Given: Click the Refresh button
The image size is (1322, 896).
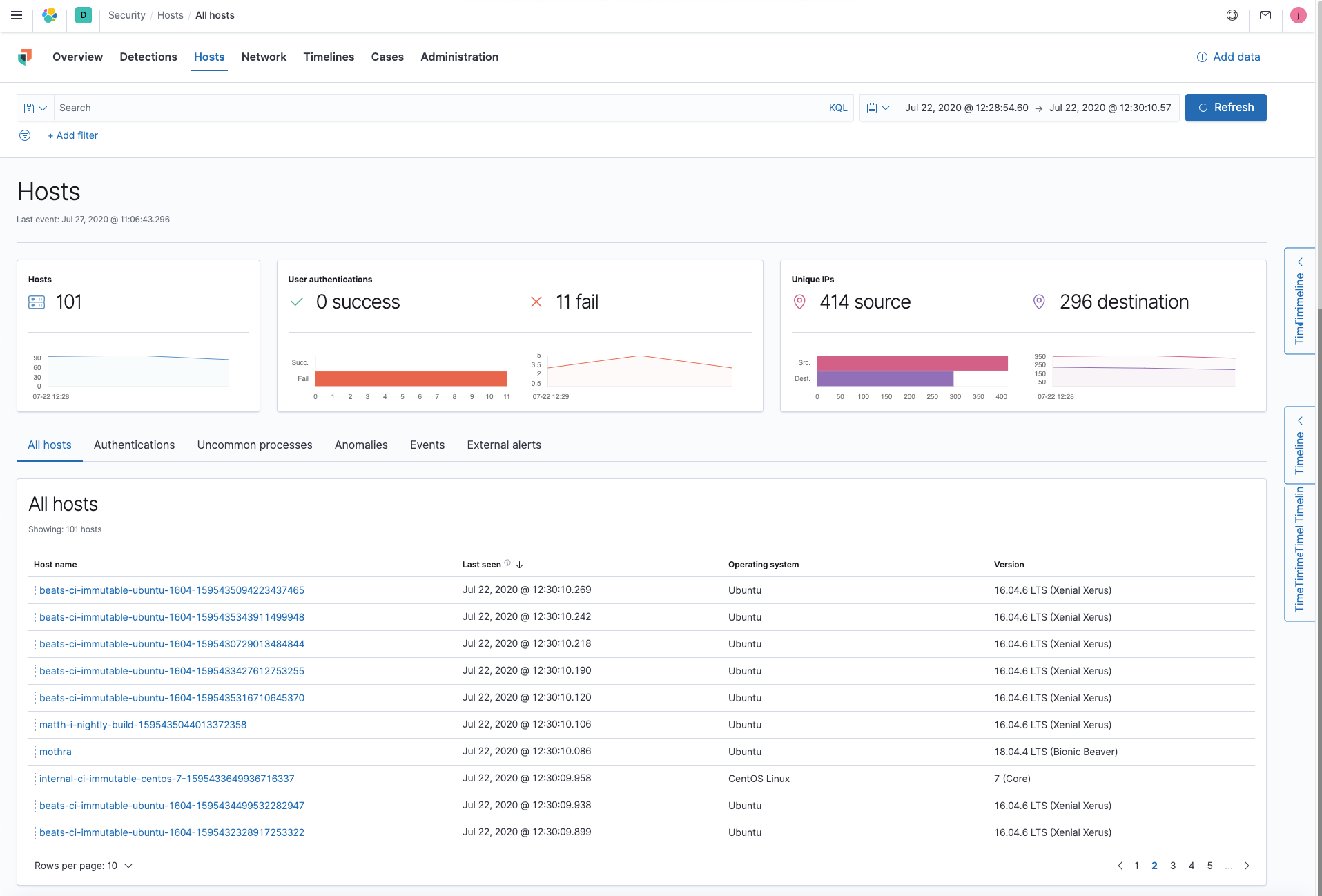Looking at the screenshot, I should (1225, 108).
